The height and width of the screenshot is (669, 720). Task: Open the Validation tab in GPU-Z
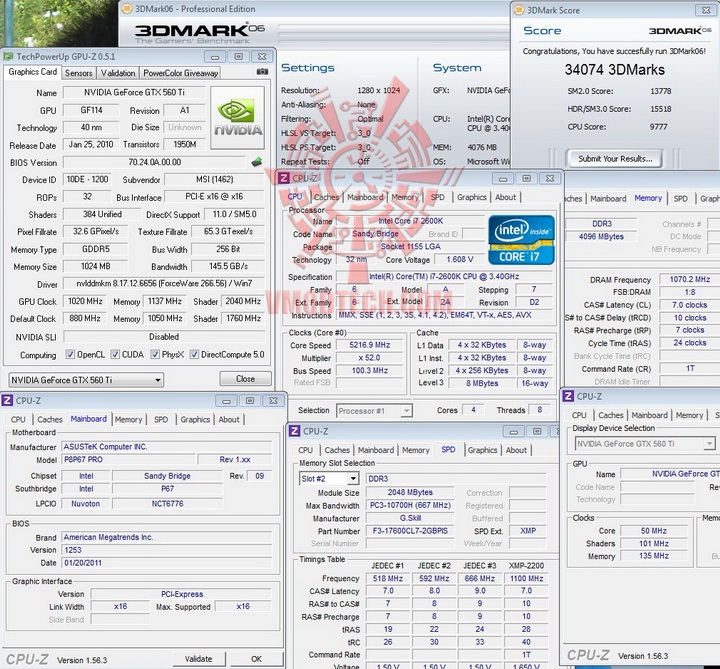[x=118, y=73]
